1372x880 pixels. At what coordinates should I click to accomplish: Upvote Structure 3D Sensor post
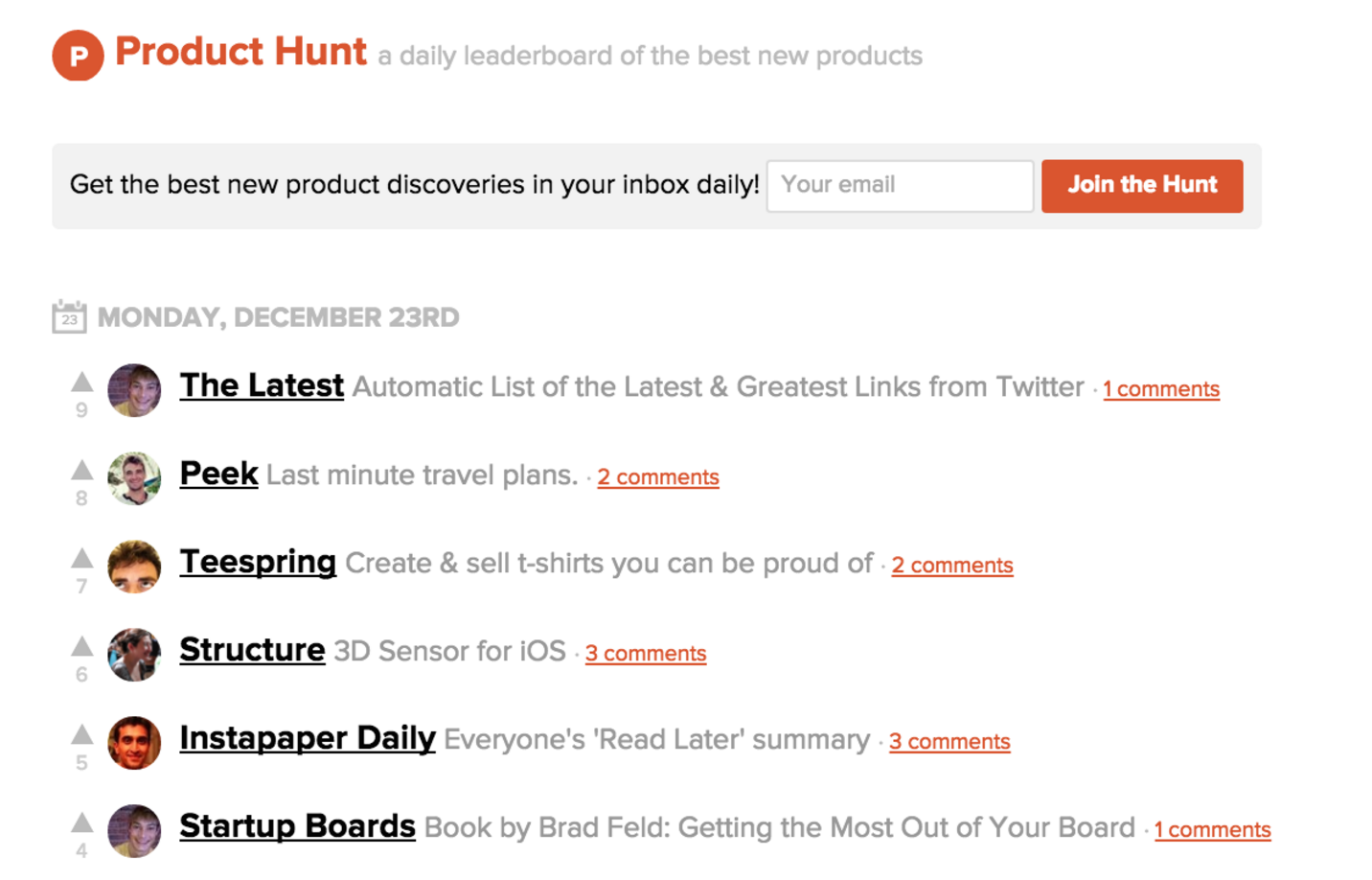[82, 646]
